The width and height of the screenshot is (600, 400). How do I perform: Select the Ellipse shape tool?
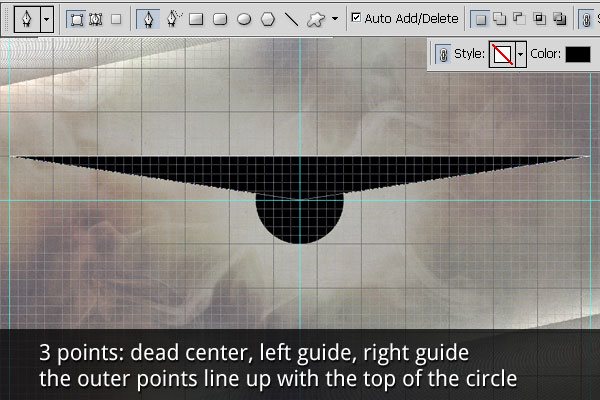click(243, 18)
